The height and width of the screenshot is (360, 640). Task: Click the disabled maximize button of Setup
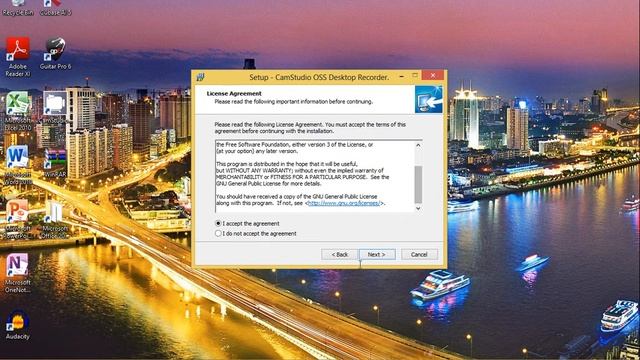tap(415, 76)
